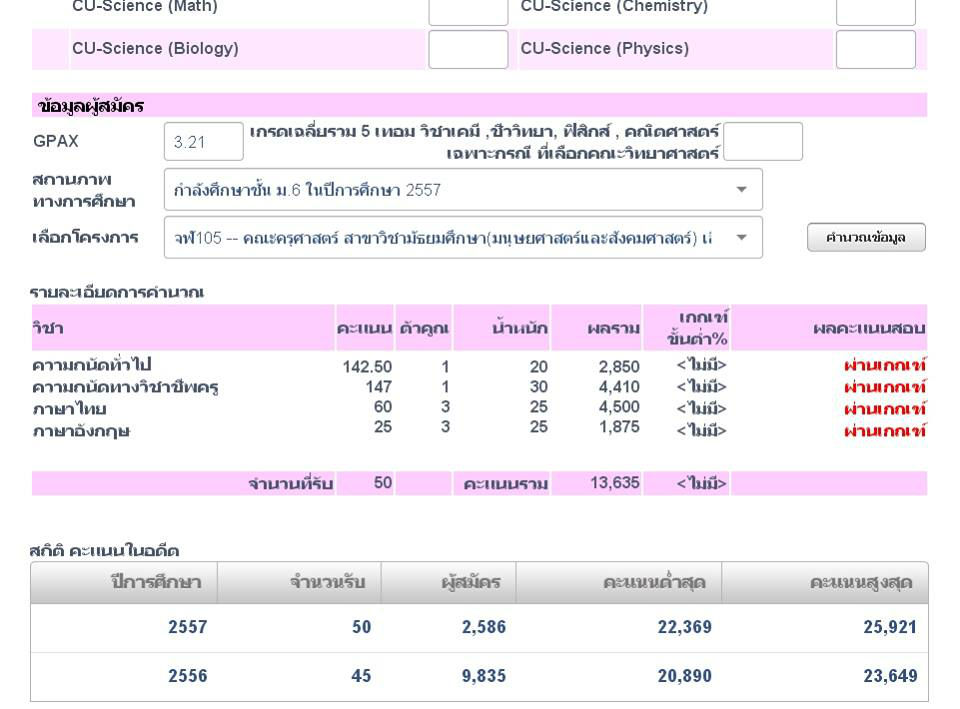Click the total score value 13,635
Screen dimensions: 960x709
pos(614,484)
